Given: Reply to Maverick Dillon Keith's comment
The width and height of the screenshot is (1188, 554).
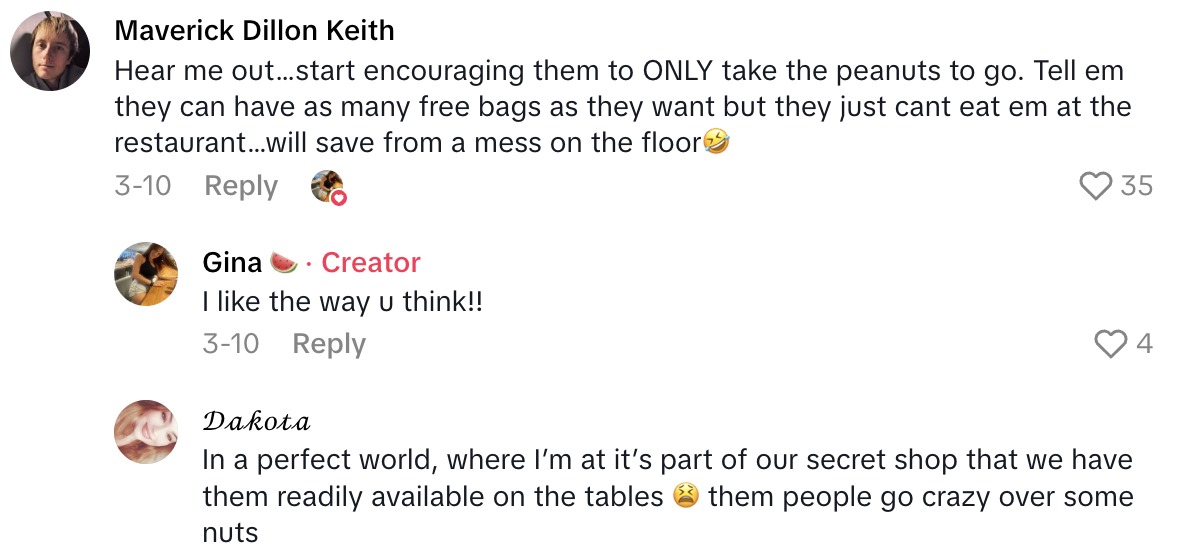Looking at the screenshot, I should tap(241, 186).
